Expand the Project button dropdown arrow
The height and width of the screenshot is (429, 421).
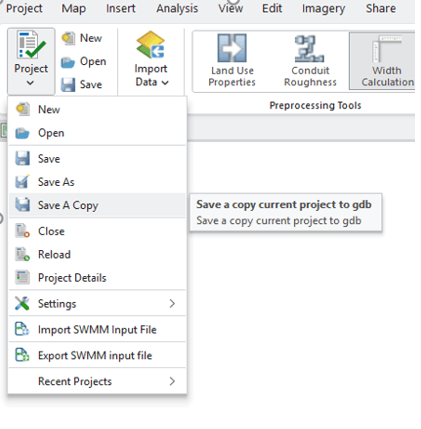(x=30, y=83)
